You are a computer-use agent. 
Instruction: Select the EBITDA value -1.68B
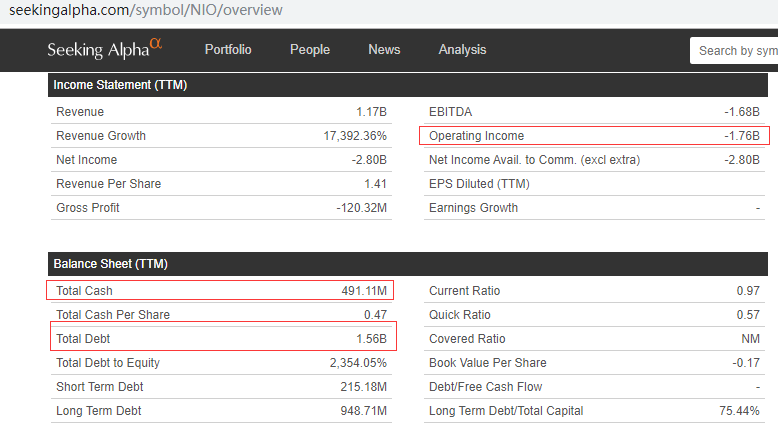[x=742, y=112]
